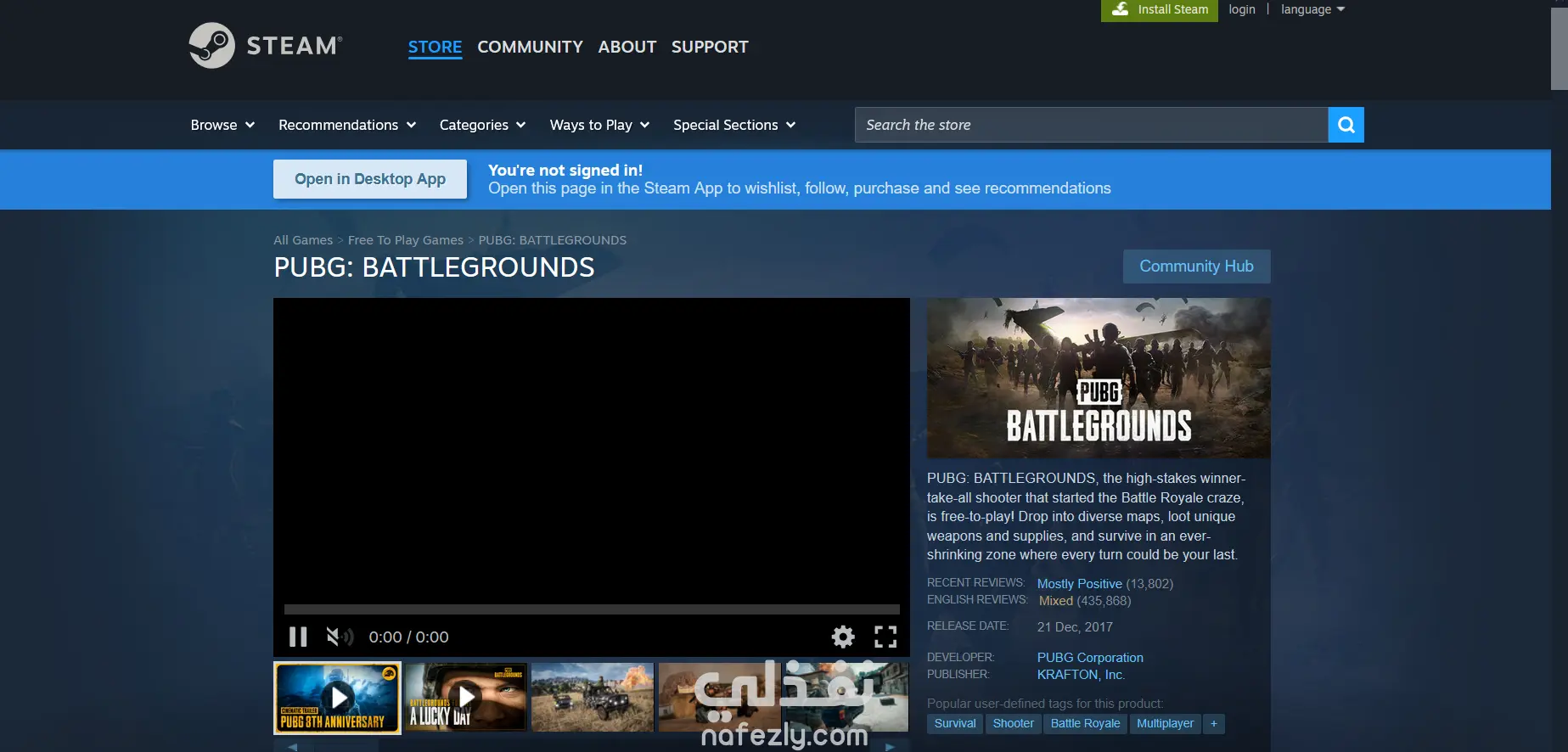Pause the trailer video
The image size is (1568, 752).
click(x=298, y=637)
